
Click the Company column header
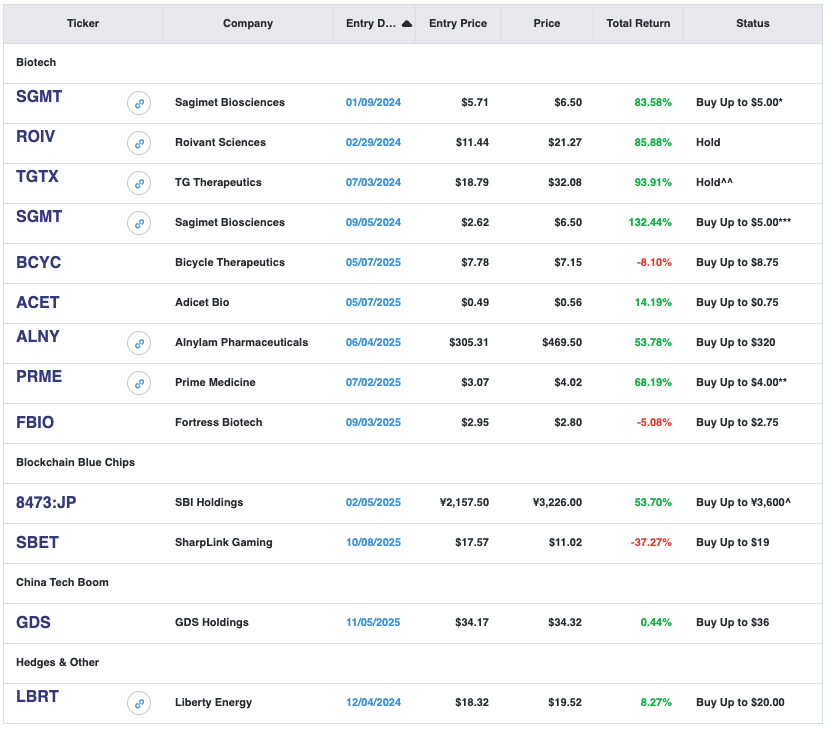[247, 23]
